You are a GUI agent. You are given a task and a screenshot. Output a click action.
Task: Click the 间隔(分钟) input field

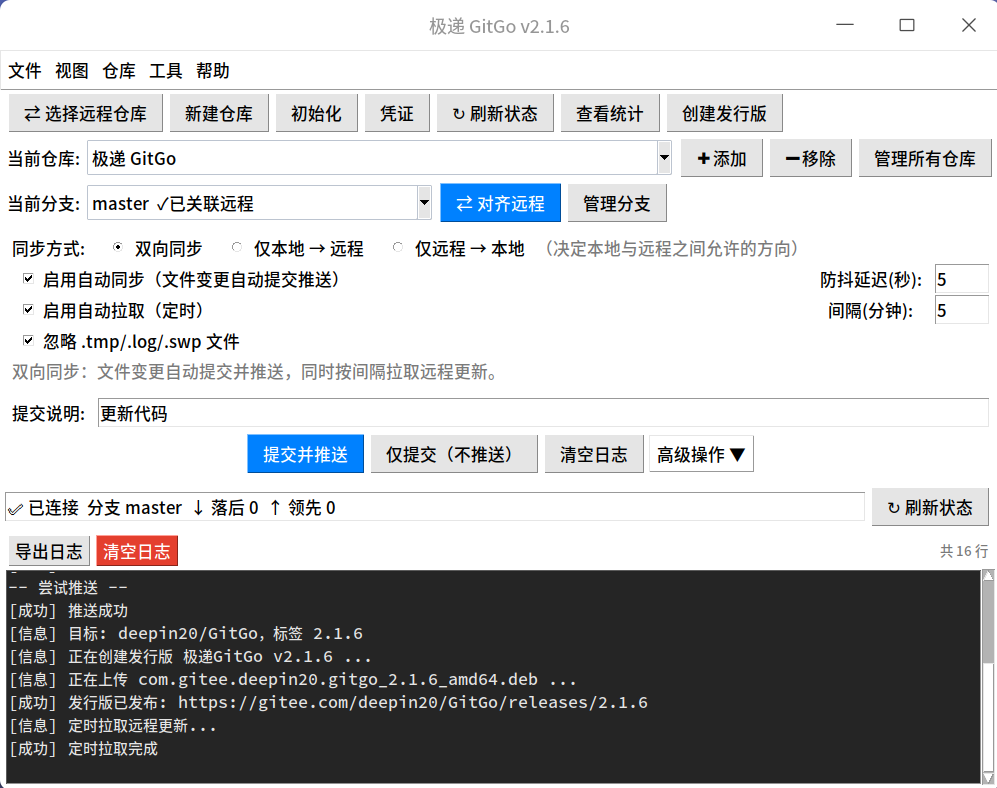click(x=961, y=310)
